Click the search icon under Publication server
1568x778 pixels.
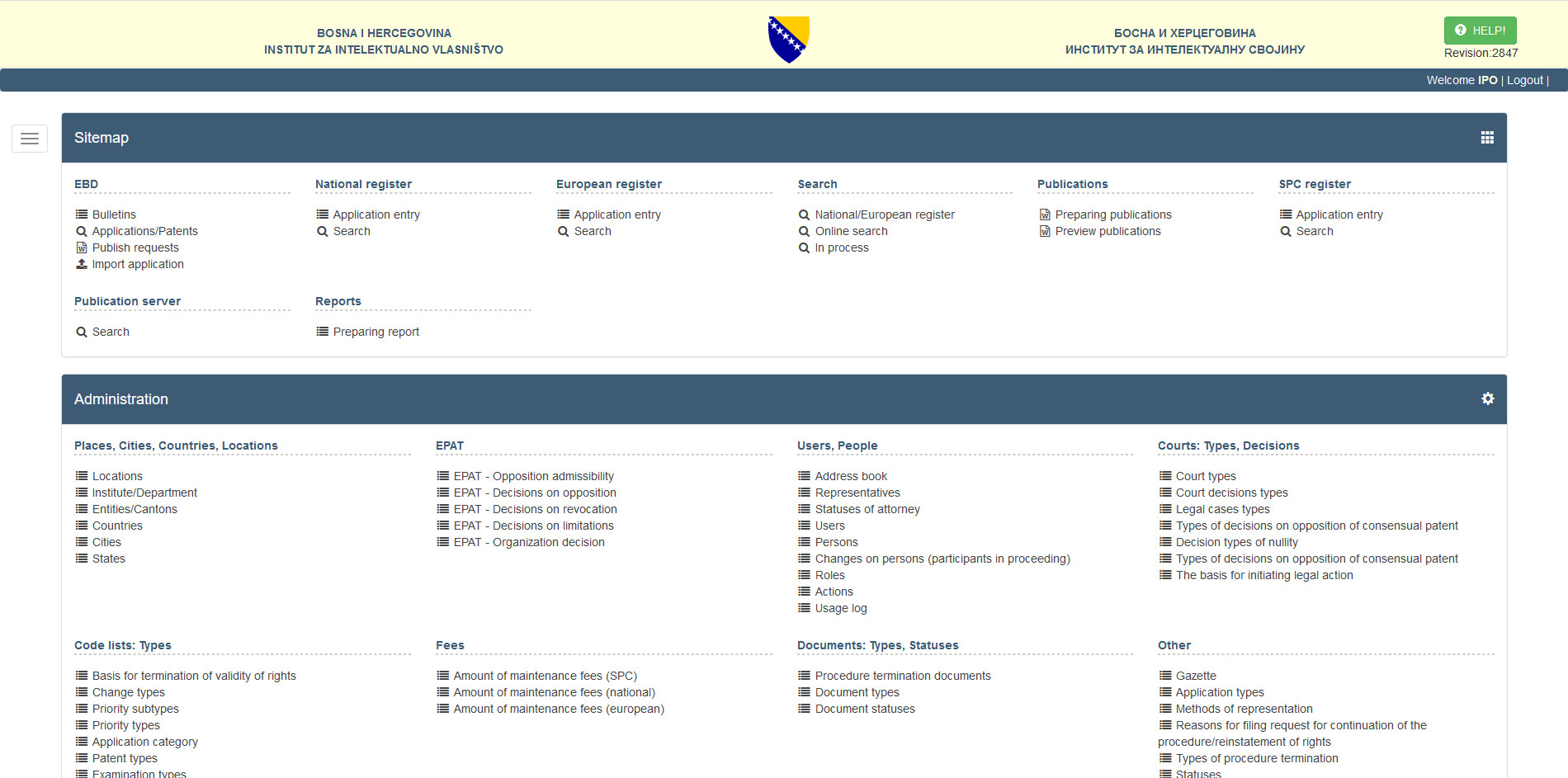click(82, 332)
